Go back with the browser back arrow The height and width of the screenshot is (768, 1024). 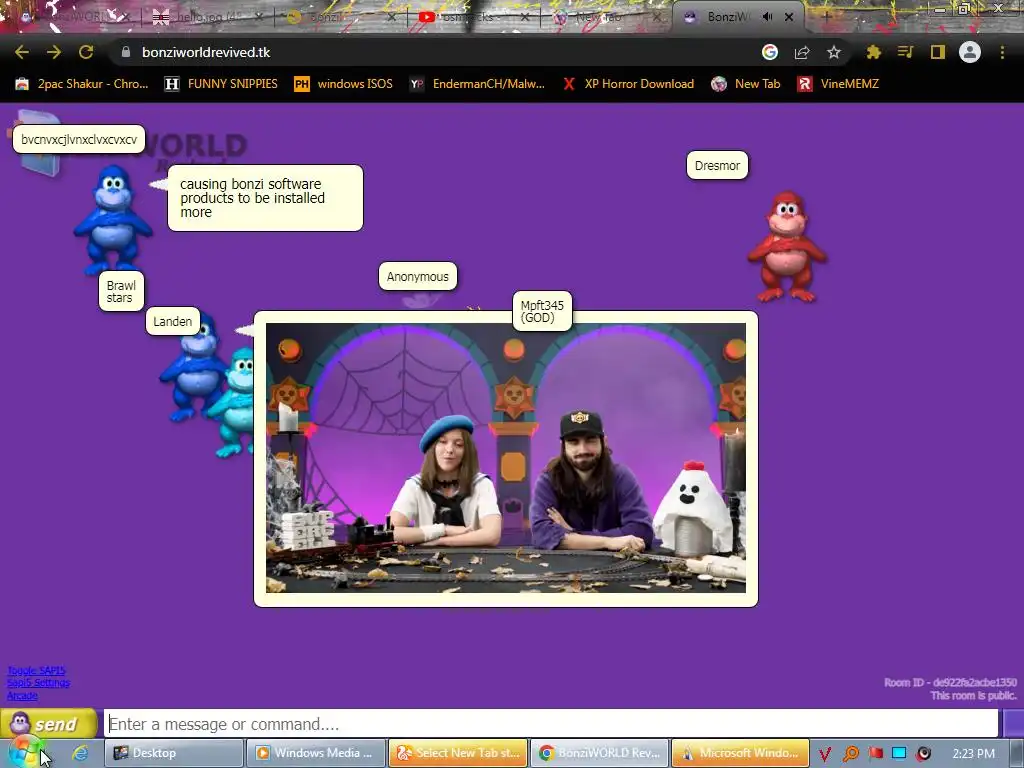click(22, 52)
